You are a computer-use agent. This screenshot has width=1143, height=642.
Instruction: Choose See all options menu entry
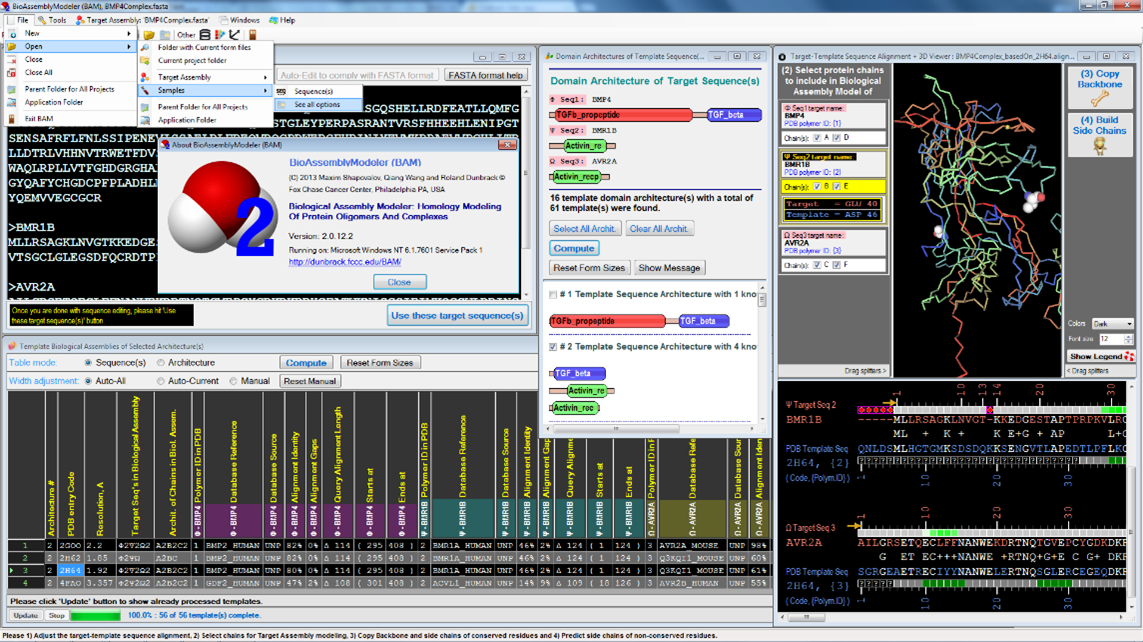[318, 105]
